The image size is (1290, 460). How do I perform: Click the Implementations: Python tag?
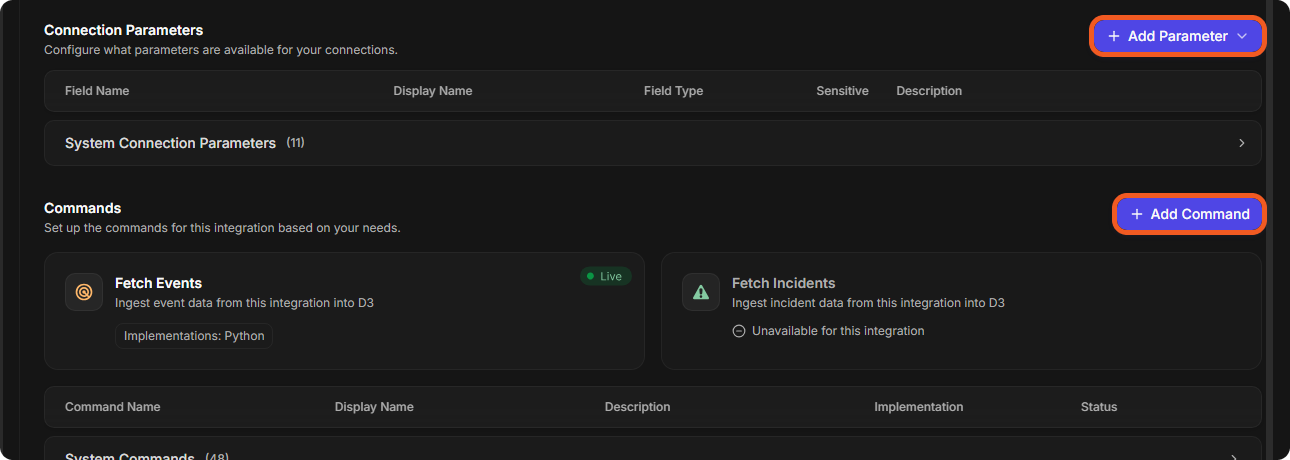[x=194, y=336]
